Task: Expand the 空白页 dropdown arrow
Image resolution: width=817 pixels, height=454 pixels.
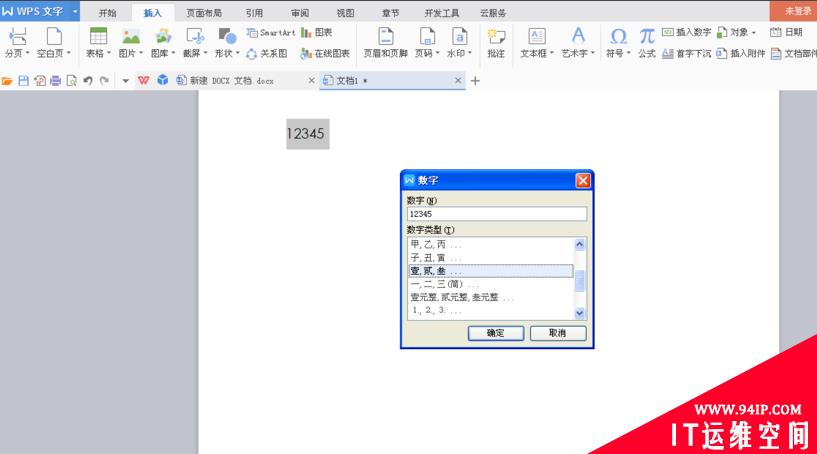Action: (68, 53)
